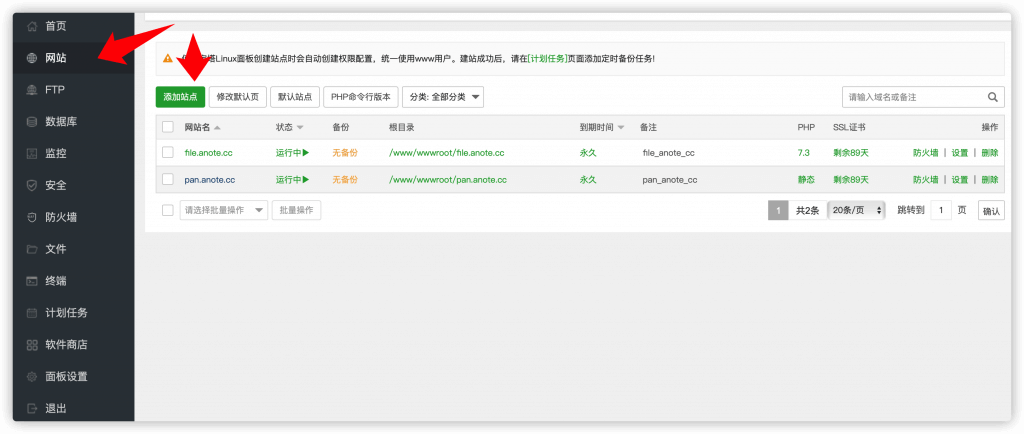Click the 跳转到 page number input
The width and height of the screenshot is (1024, 434).
(x=940, y=210)
